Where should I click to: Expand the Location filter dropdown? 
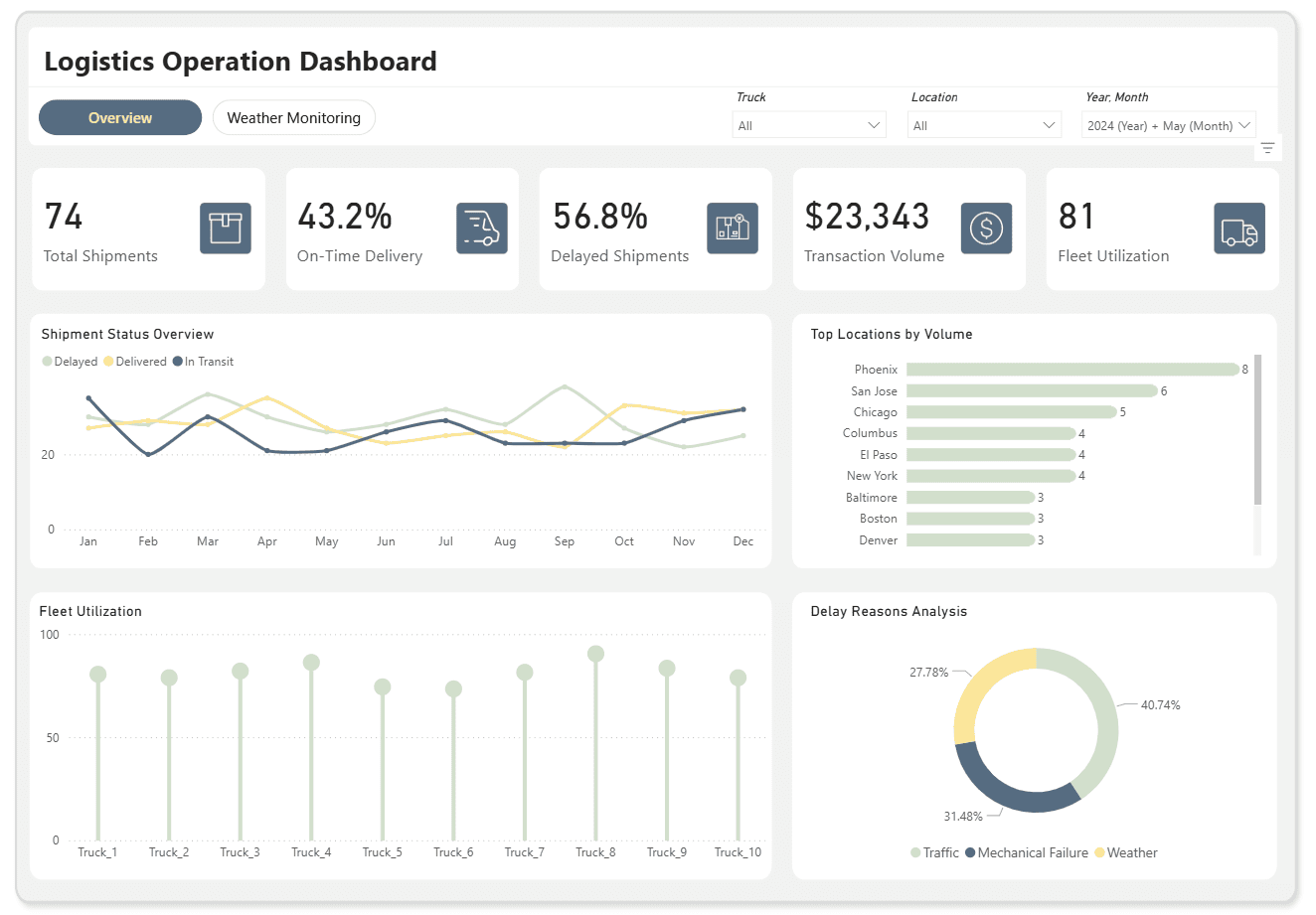[984, 125]
